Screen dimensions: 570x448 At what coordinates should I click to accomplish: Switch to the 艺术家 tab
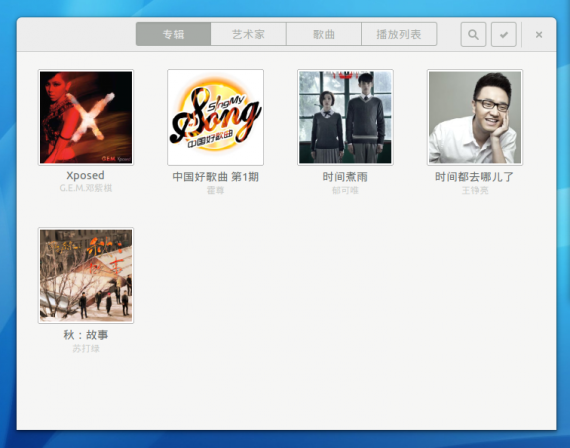[x=249, y=34]
